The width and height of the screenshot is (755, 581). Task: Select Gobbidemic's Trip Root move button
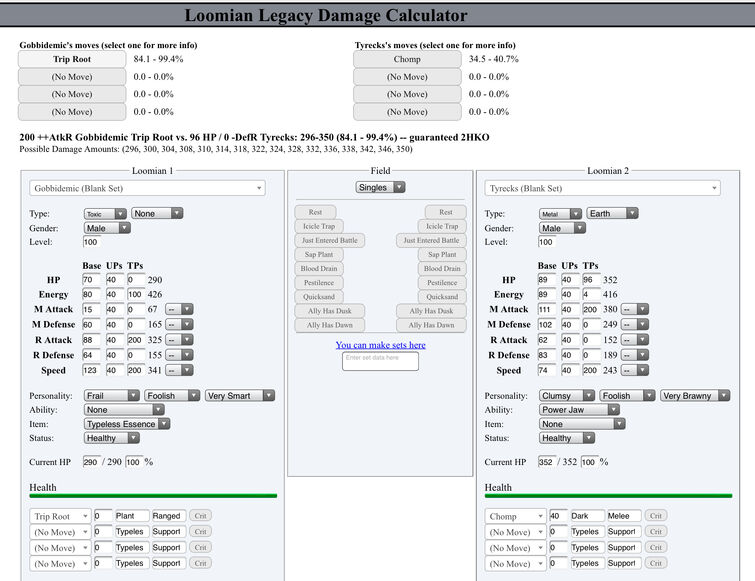click(72, 59)
